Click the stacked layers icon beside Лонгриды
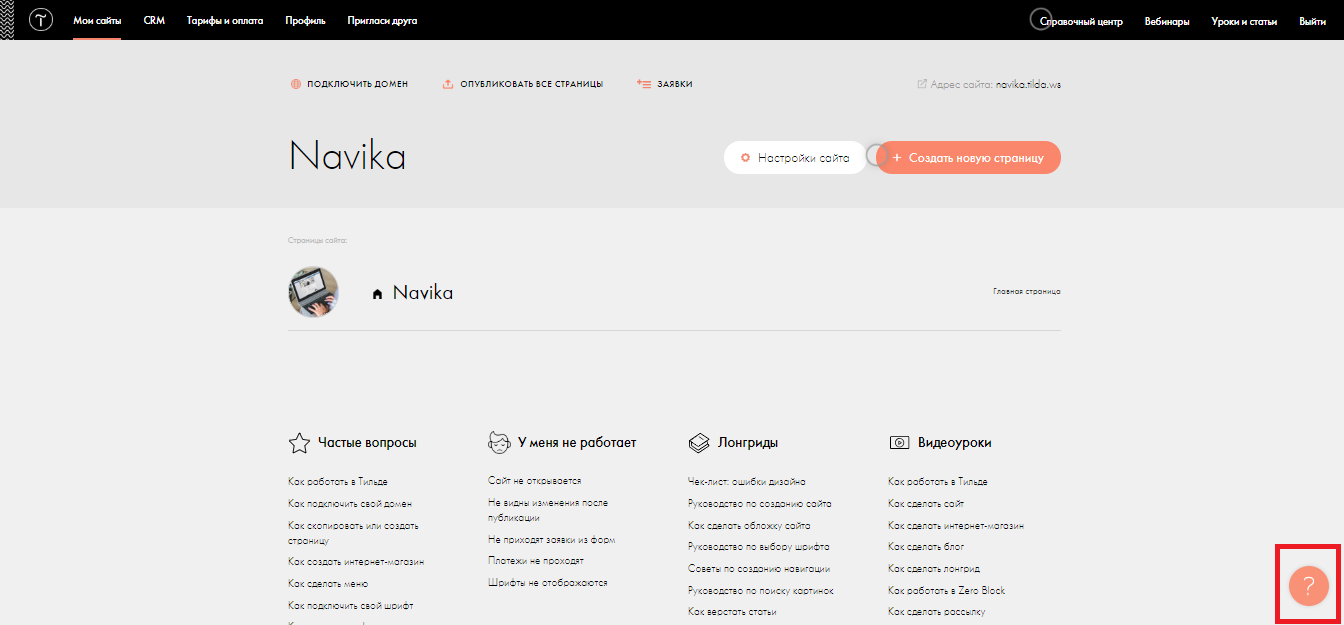Viewport: 1344px width, 625px height. coord(699,442)
